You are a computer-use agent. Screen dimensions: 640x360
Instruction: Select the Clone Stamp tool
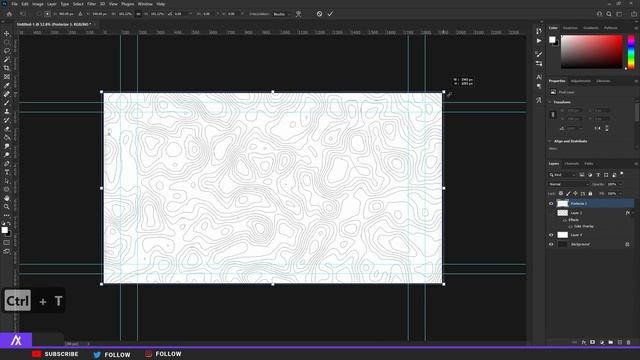coord(7,111)
